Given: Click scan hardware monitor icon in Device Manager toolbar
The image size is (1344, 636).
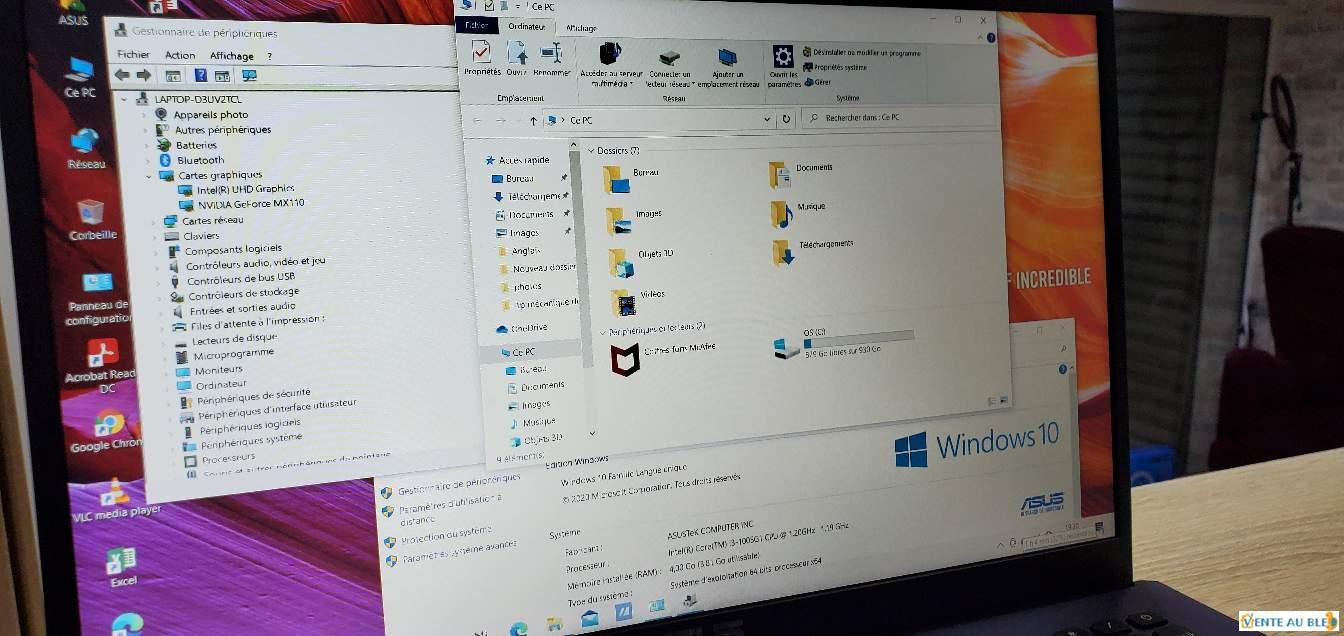Looking at the screenshot, I should [249, 76].
